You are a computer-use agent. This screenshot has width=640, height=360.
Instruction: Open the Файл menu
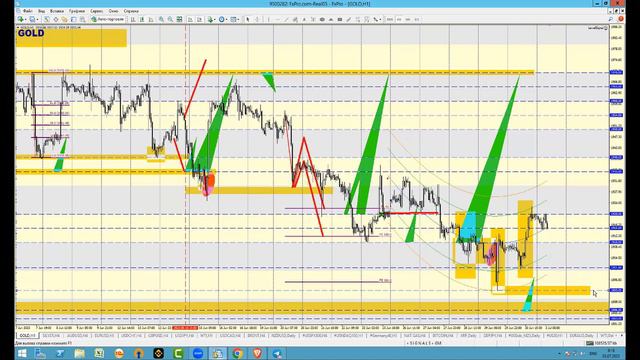coord(28,11)
